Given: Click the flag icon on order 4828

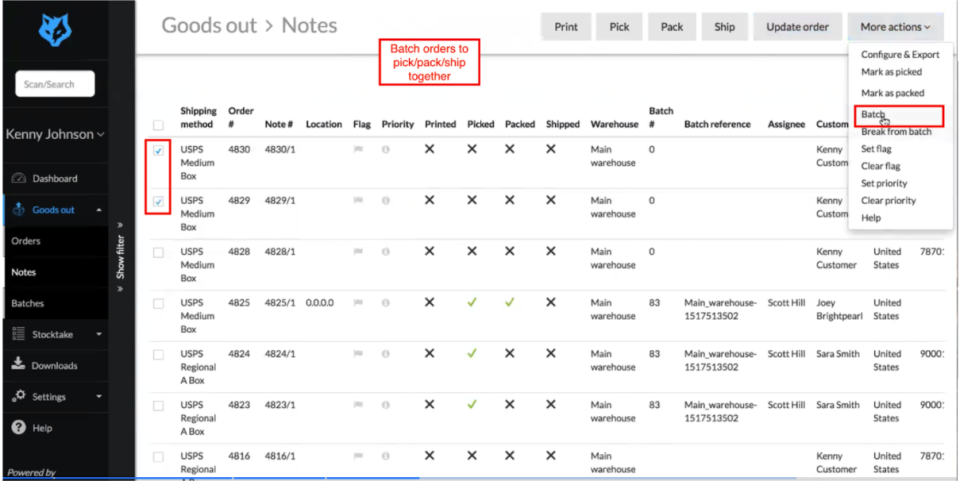Looking at the screenshot, I should 358,252.
